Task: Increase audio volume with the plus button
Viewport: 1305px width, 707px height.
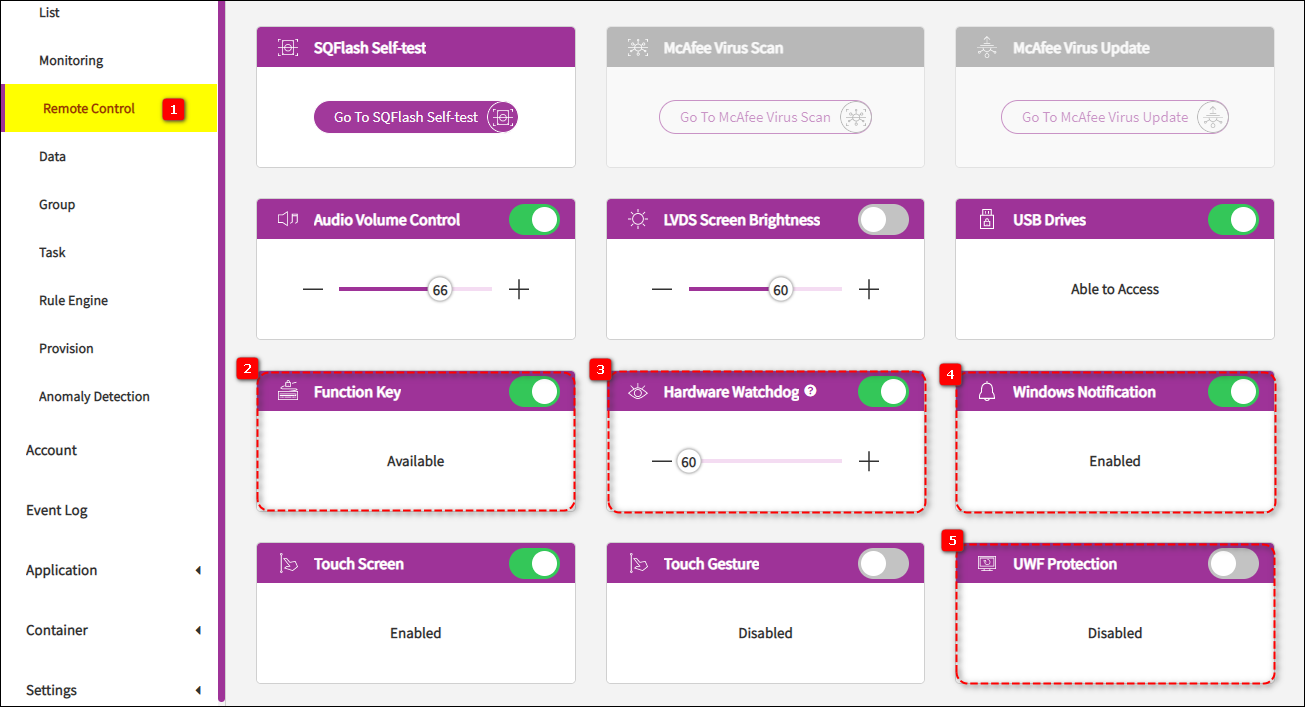Action: [519, 290]
